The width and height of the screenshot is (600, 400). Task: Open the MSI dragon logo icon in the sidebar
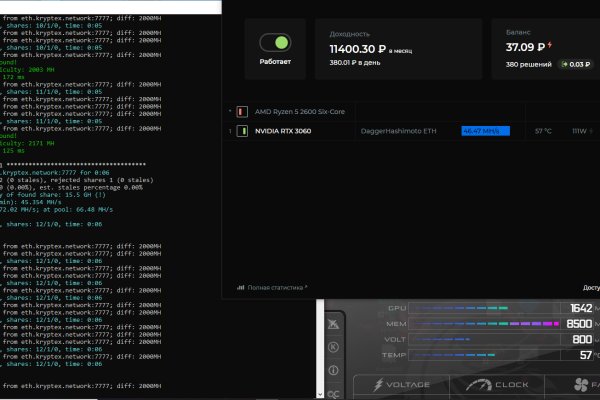click(x=333, y=324)
